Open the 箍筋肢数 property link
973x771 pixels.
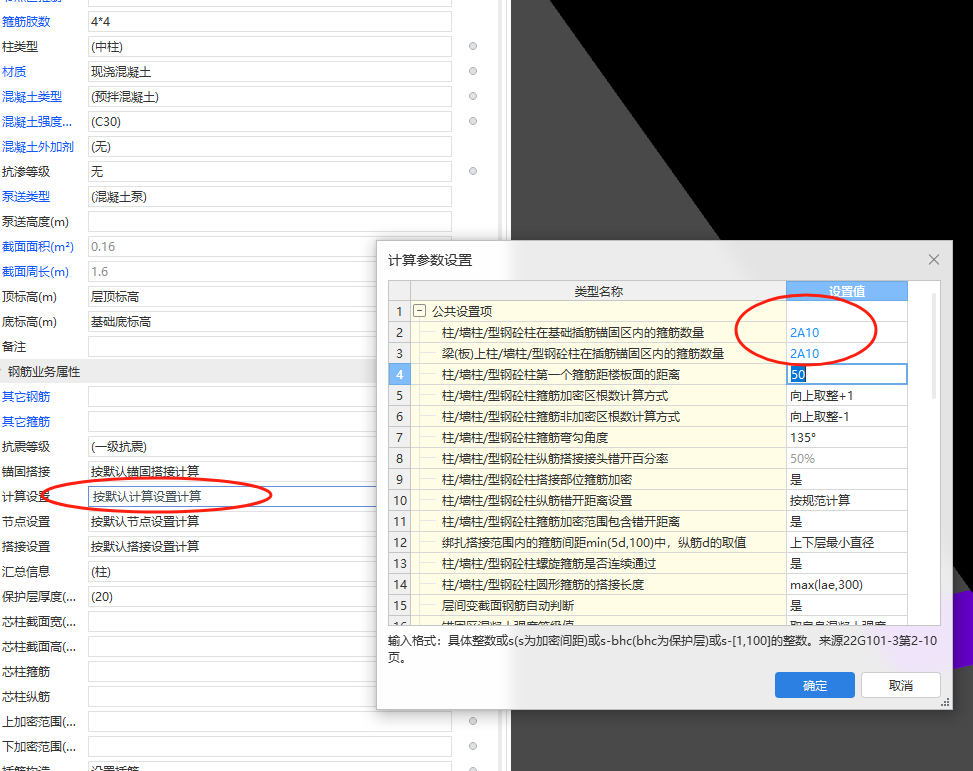tap(26, 22)
